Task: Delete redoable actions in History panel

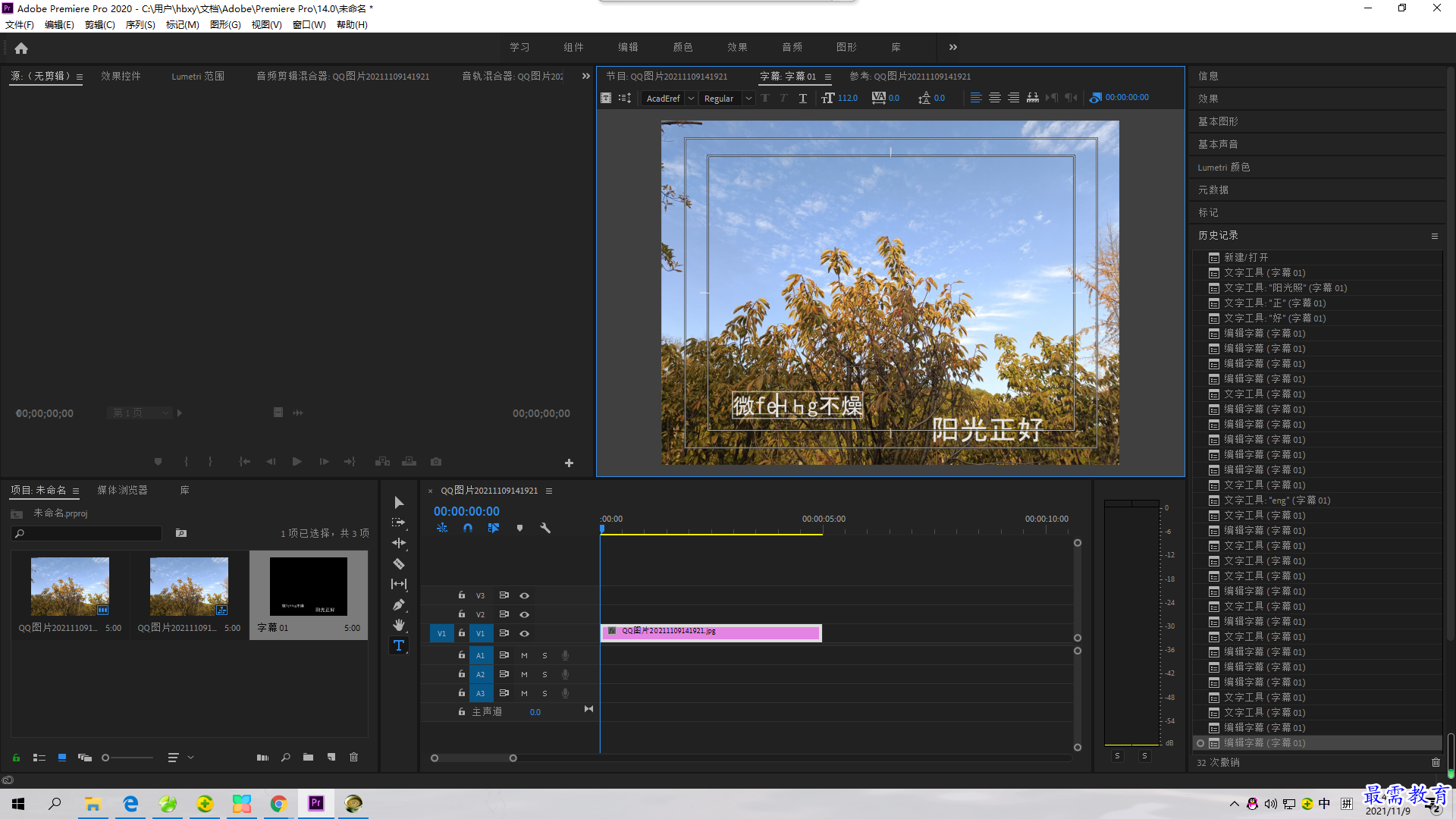Action: pyautogui.click(x=1436, y=762)
